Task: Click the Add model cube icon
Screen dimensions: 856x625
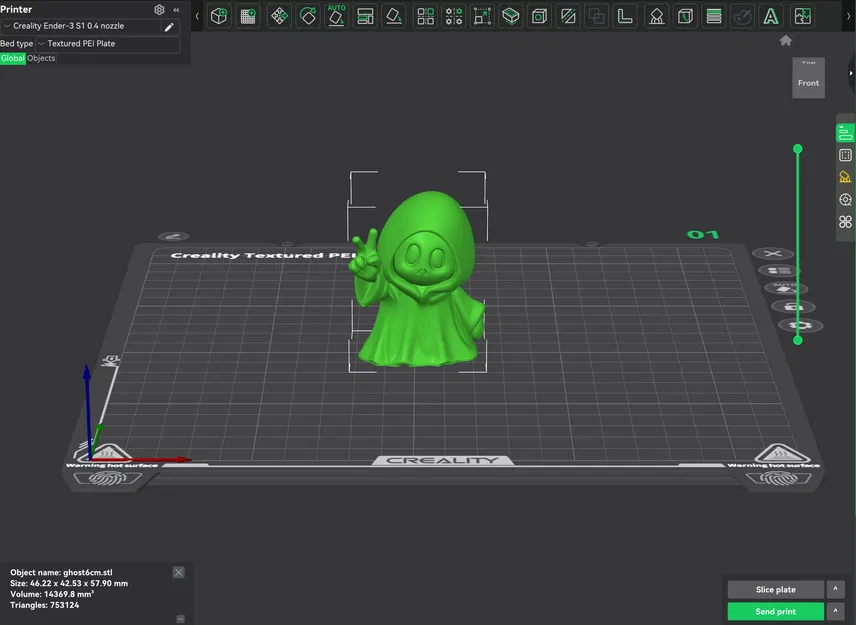Action: coord(219,16)
